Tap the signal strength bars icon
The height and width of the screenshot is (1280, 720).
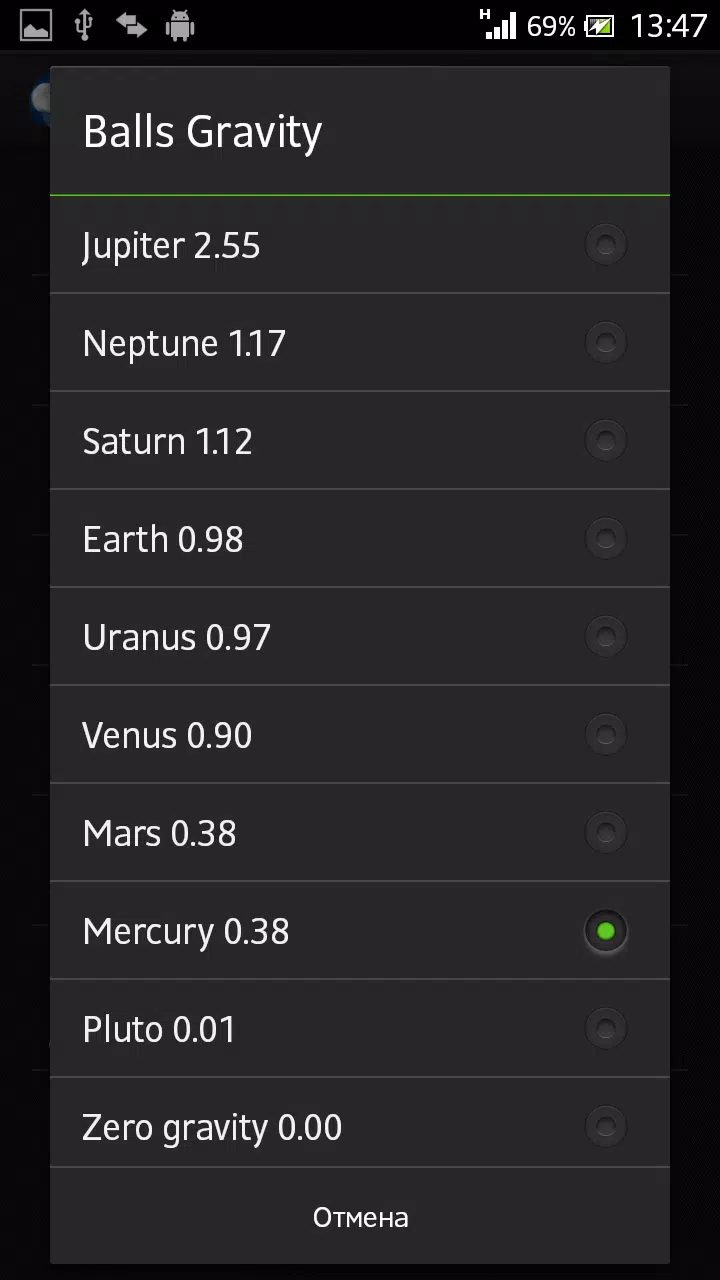[499, 26]
